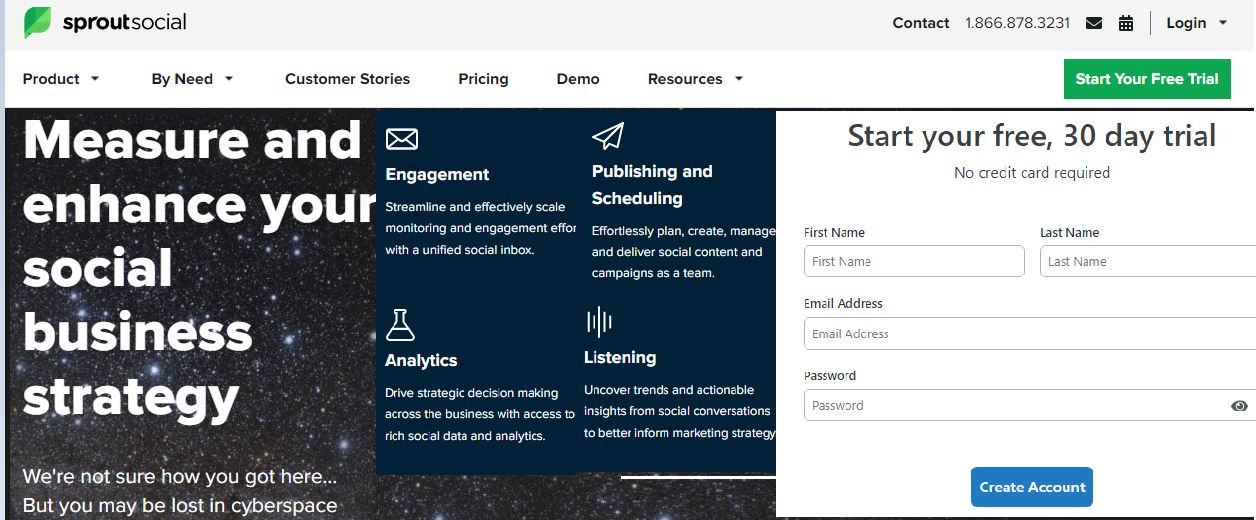The image size is (1256, 520).
Task: Click the Engagement envelope icon
Action: point(402,139)
